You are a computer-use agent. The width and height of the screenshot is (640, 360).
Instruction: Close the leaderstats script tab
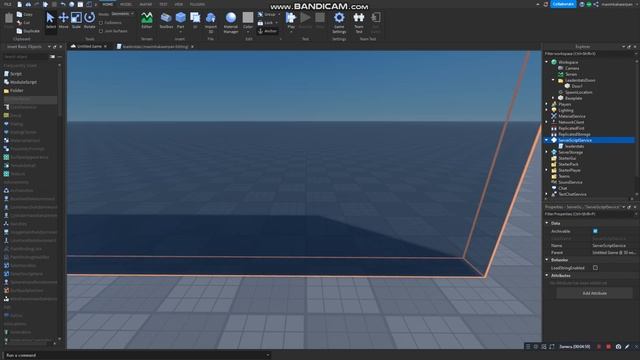pos(192,47)
